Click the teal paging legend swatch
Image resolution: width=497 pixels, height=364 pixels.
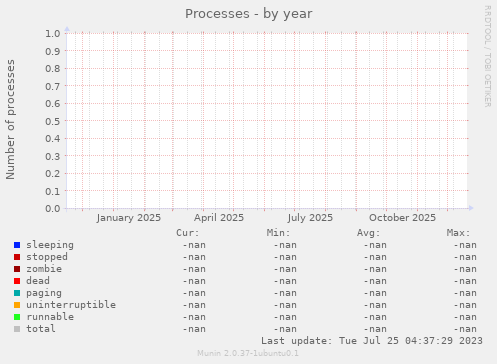(17, 293)
